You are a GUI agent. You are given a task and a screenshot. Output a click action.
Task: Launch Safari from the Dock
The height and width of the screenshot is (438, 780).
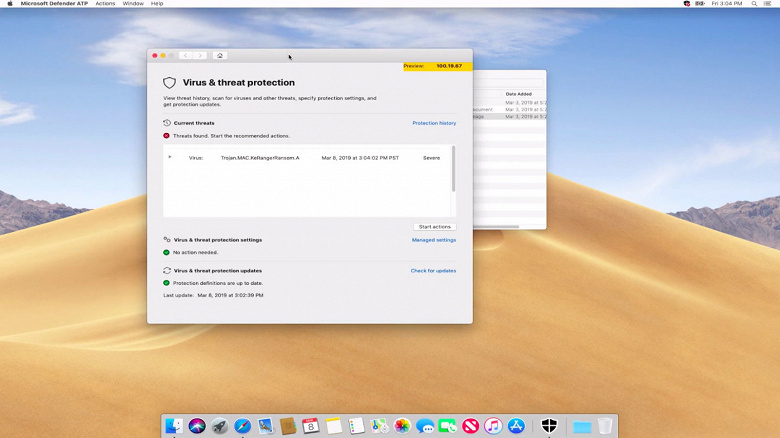pos(243,426)
